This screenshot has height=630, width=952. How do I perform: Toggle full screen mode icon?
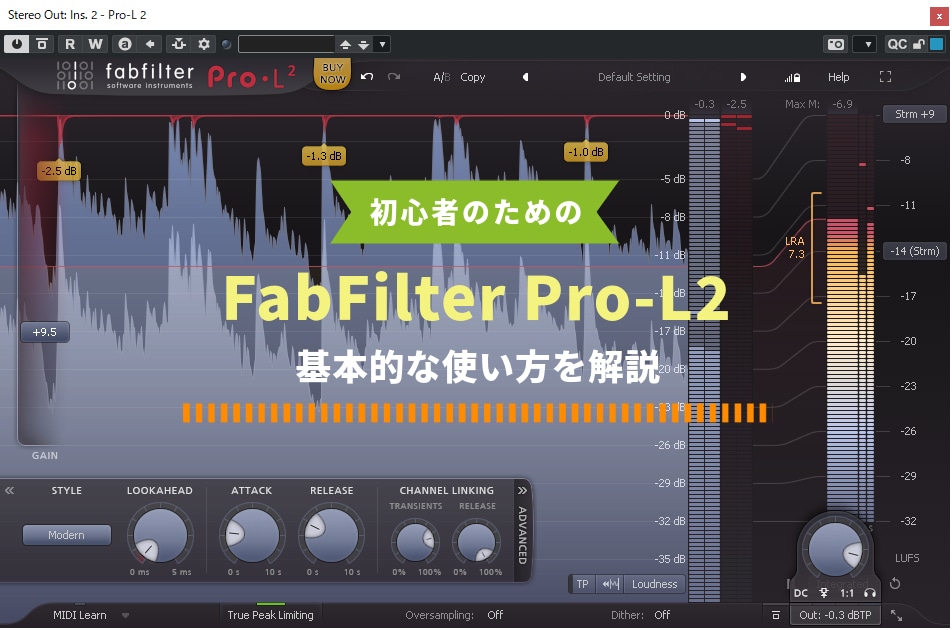(885, 77)
